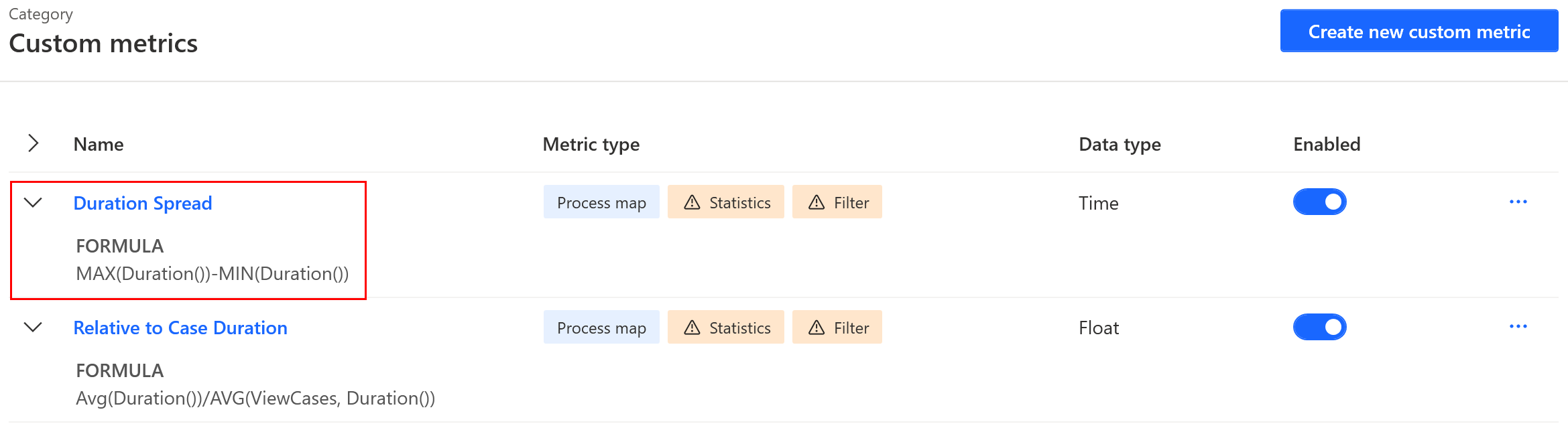Viewport: 1568px width, 424px height.
Task: Toggle the Enabled switch in the first row
Action: pyautogui.click(x=1319, y=201)
